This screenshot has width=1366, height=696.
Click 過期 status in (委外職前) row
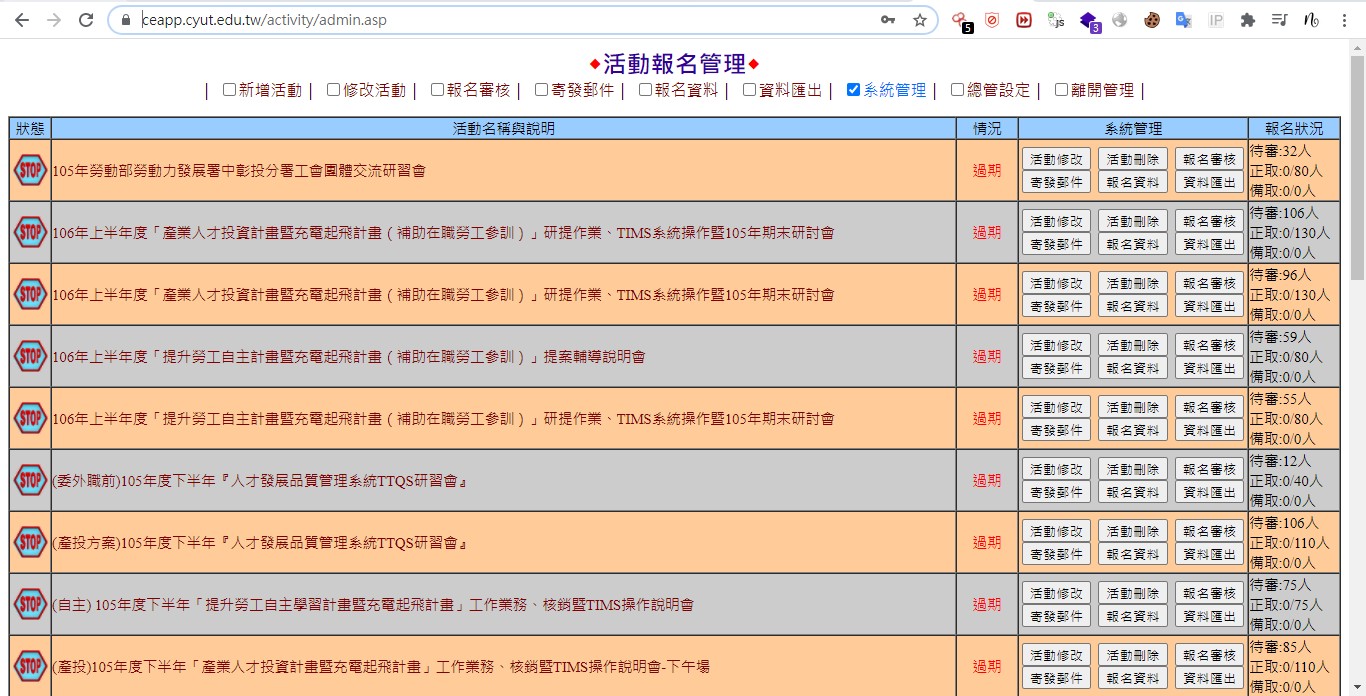click(x=987, y=481)
